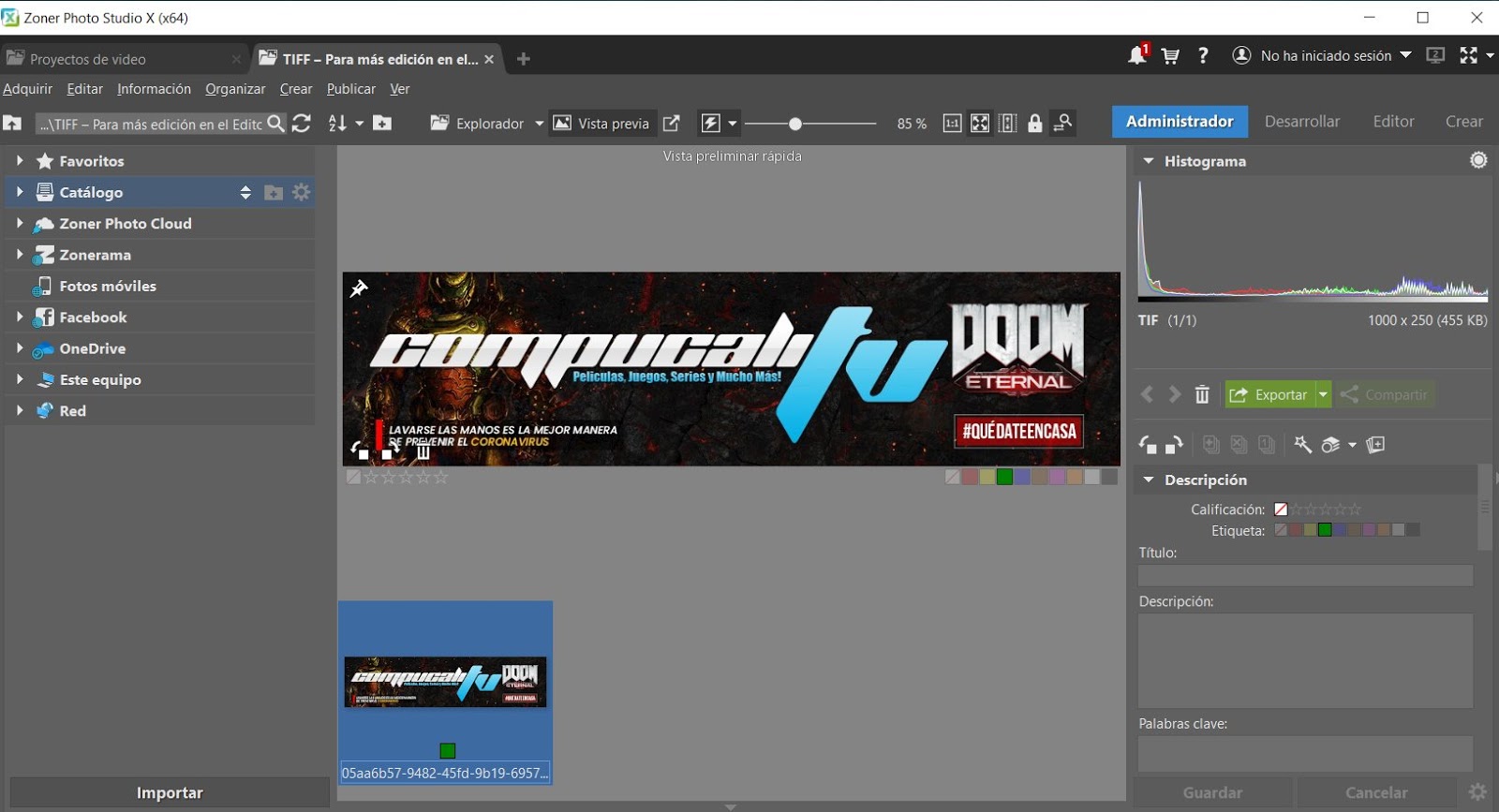Expand the Este equipo node
1499x812 pixels.
[x=19, y=379]
